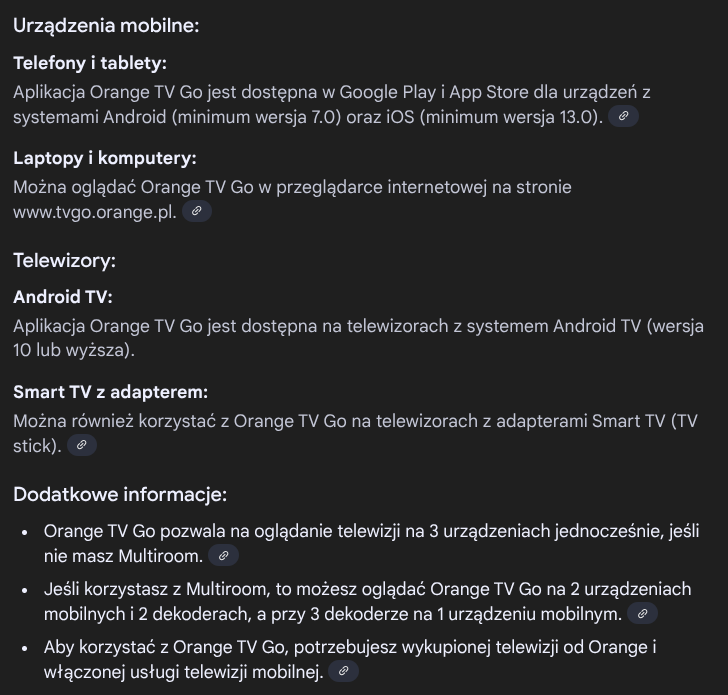
Task: Click bullet marker of the 3 urządzeniach item
Action: point(25,532)
